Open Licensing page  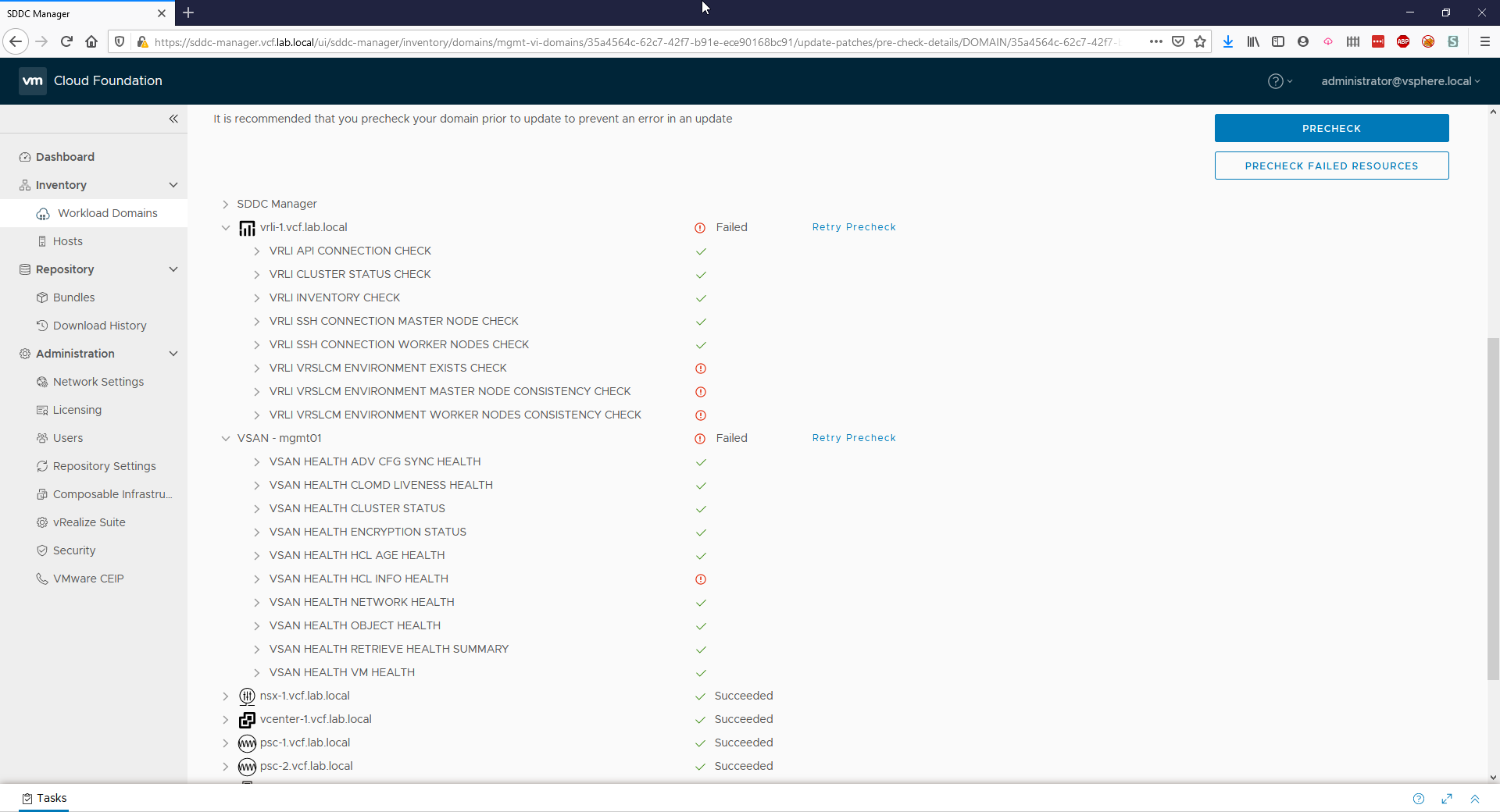click(x=77, y=410)
